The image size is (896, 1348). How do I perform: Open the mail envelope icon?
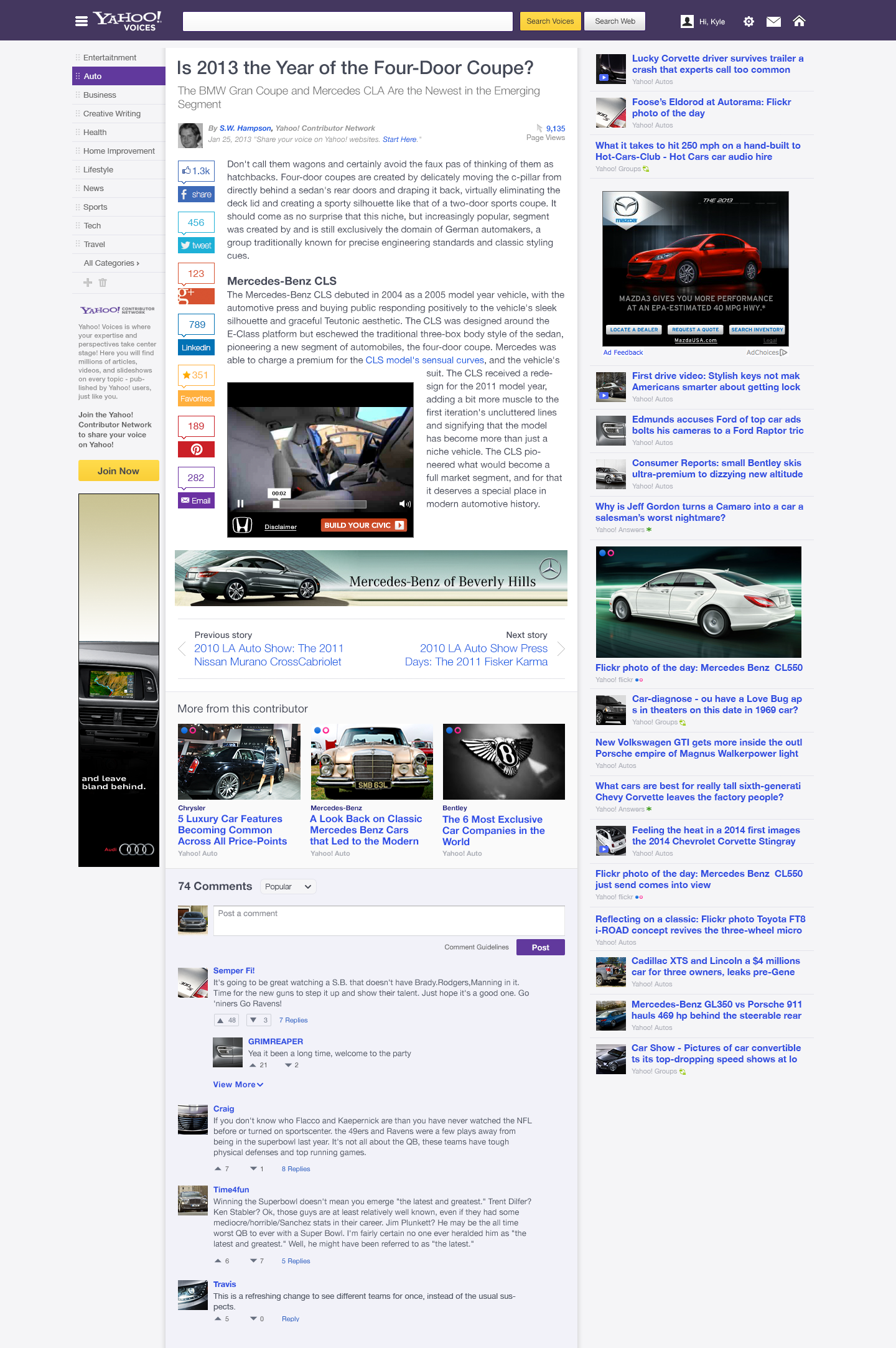(x=773, y=22)
